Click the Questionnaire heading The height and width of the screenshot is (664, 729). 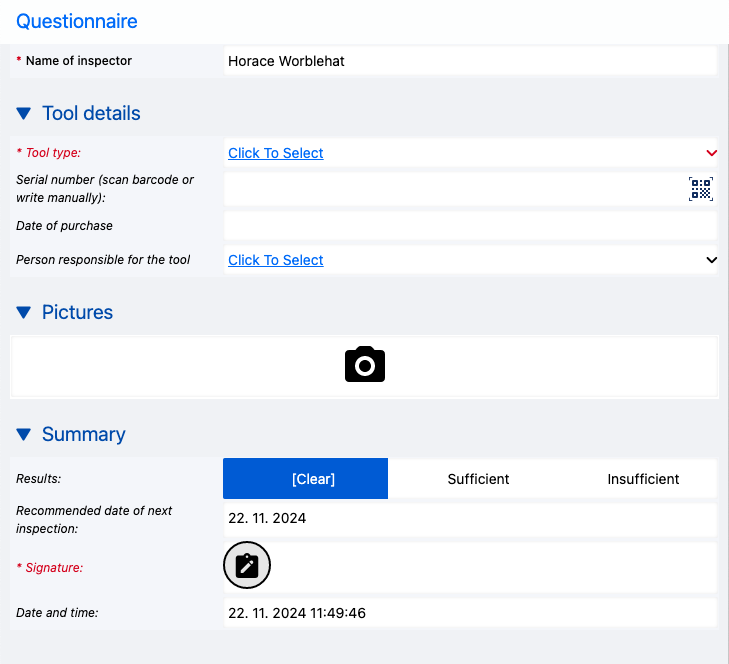pos(77,21)
